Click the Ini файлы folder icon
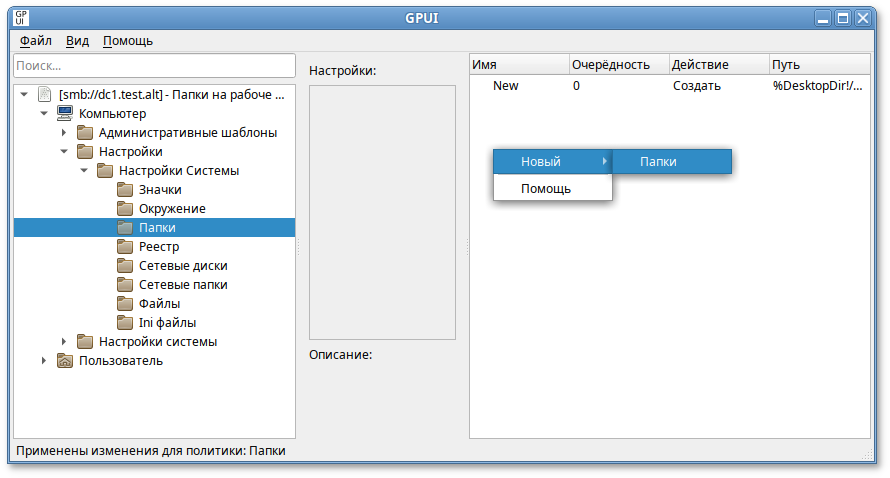 tap(125, 323)
